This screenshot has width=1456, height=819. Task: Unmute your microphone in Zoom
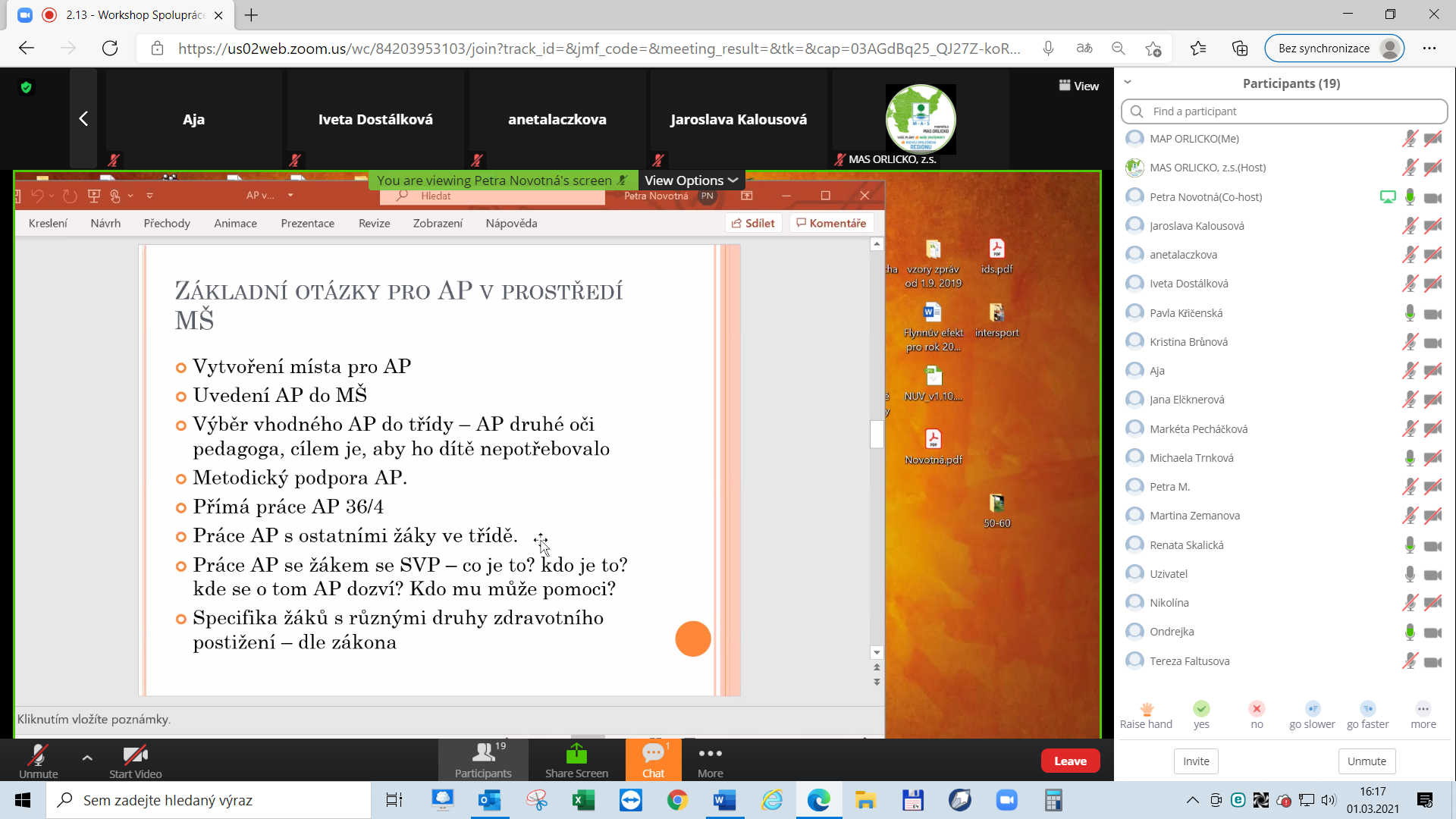[38, 760]
